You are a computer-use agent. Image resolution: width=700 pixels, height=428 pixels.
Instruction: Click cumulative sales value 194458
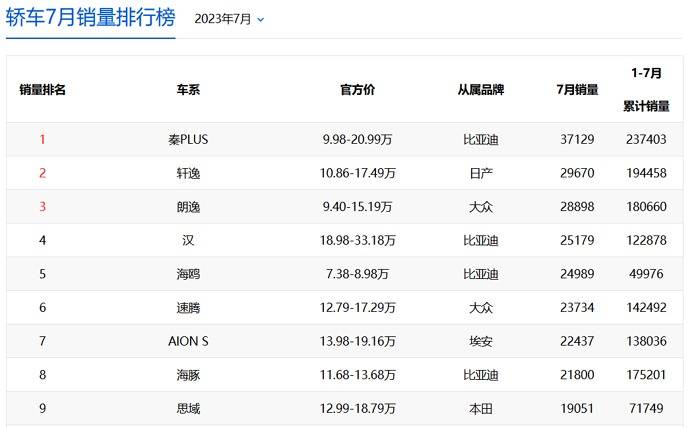pos(646,173)
